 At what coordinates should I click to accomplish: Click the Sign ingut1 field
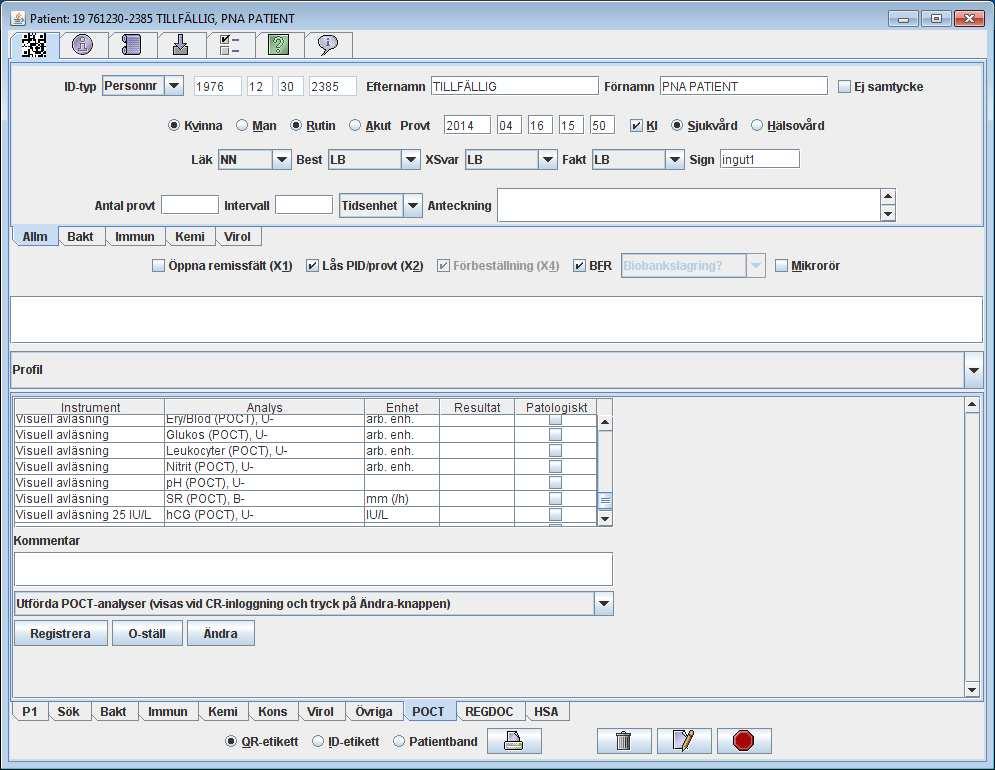click(760, 159)
